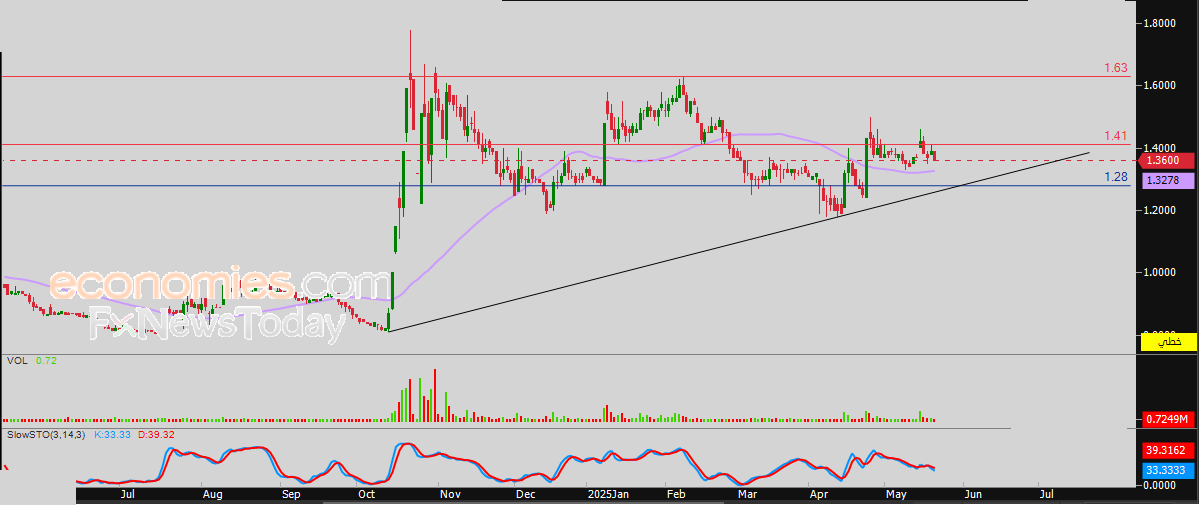Click the yellow Arabic scale-type label
The image size is (1199, 505).
[x=1169, y=343]
